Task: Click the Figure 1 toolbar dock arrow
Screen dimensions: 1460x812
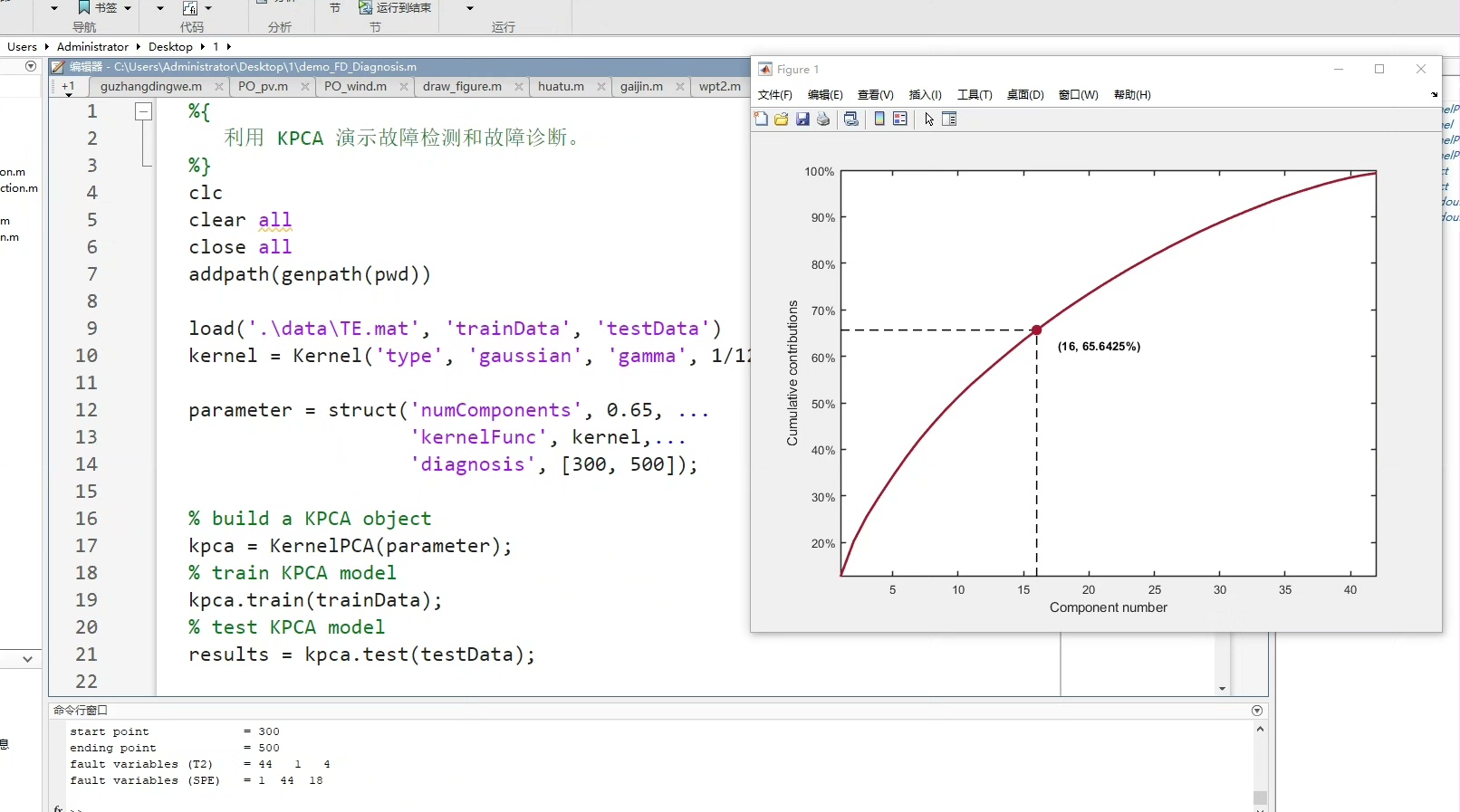Action: pos(1434,94)
